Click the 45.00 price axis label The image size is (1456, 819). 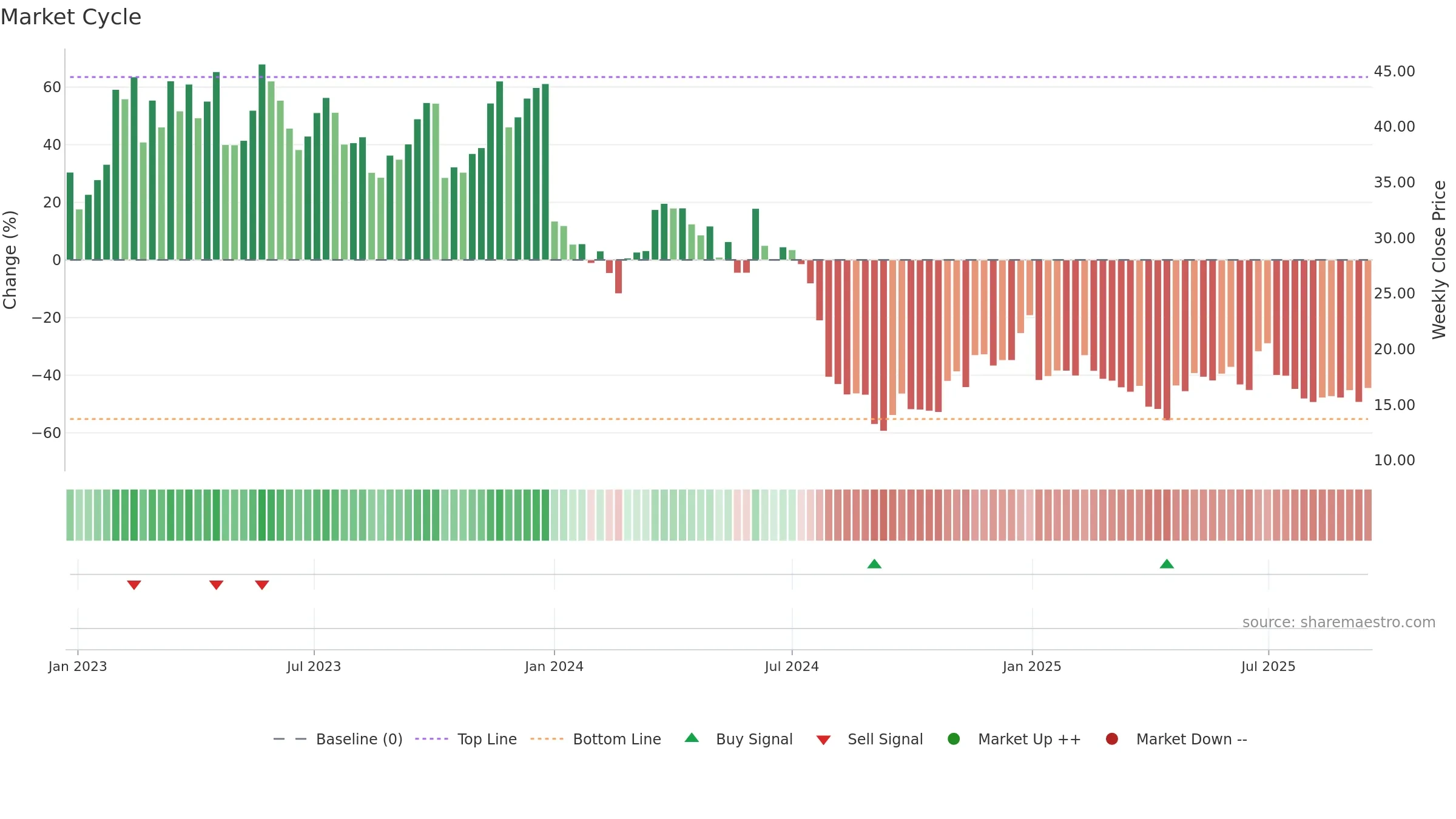point(1394,72)
